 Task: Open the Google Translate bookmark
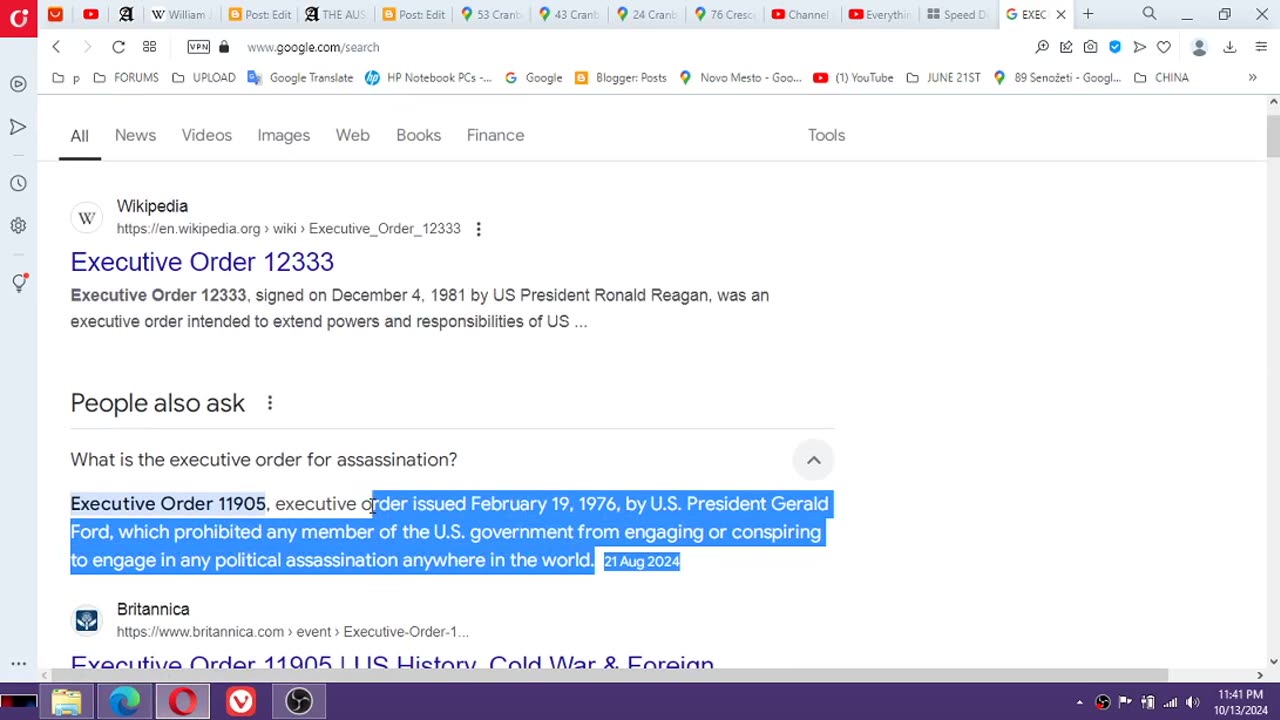[x=300, y=77]
